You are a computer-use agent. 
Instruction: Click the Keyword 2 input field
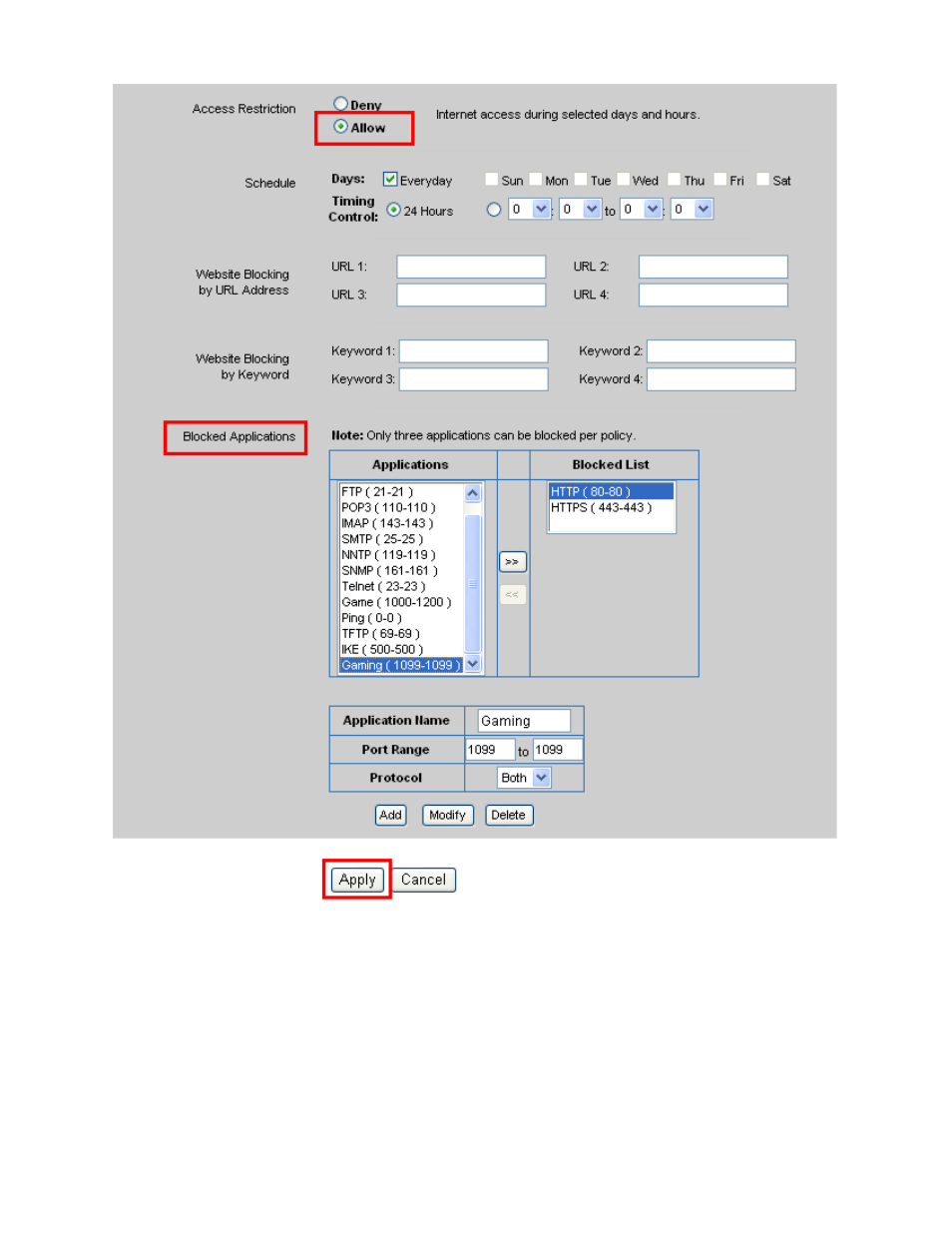721,351
